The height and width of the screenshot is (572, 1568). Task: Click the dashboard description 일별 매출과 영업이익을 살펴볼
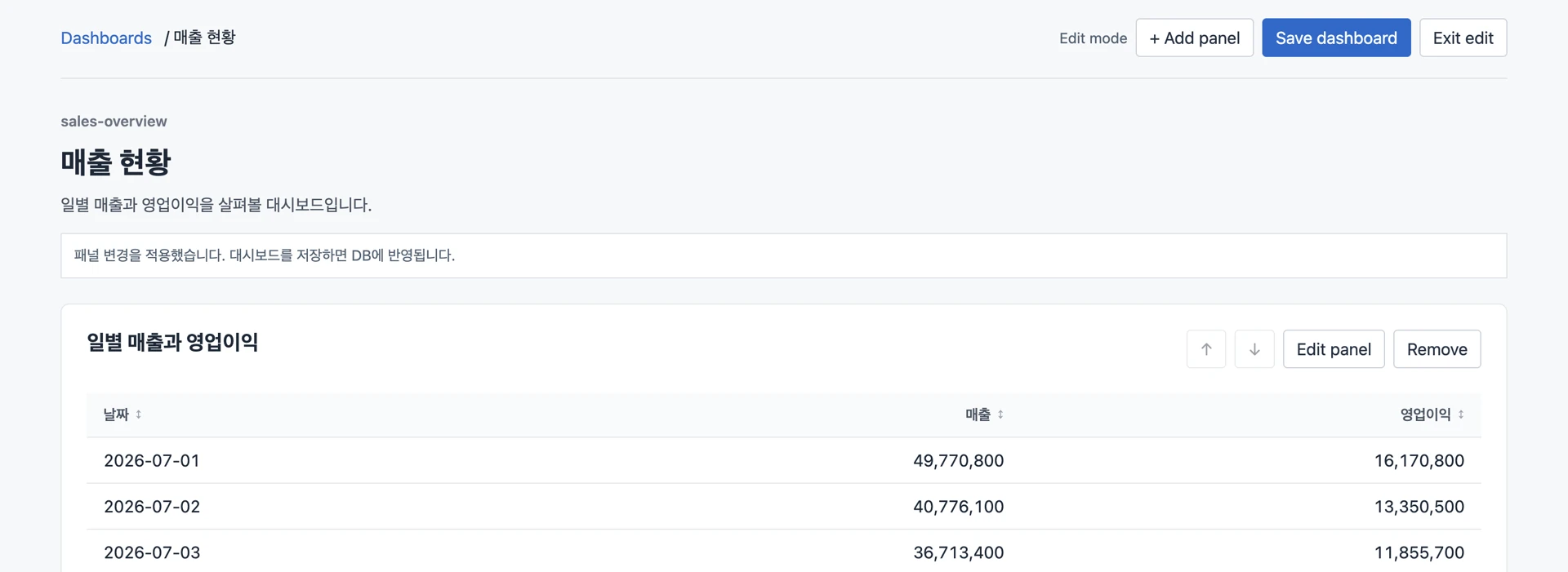pos(216,205)
